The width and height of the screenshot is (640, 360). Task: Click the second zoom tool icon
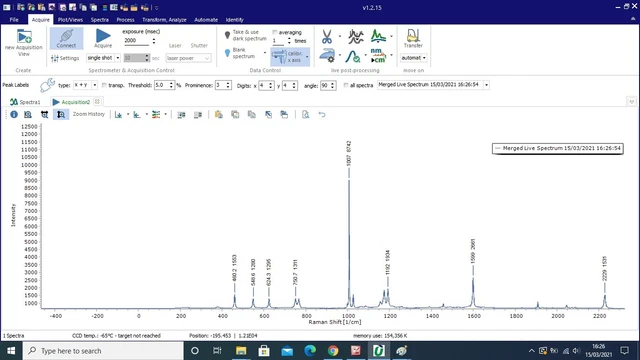click(x=44, y=115)
